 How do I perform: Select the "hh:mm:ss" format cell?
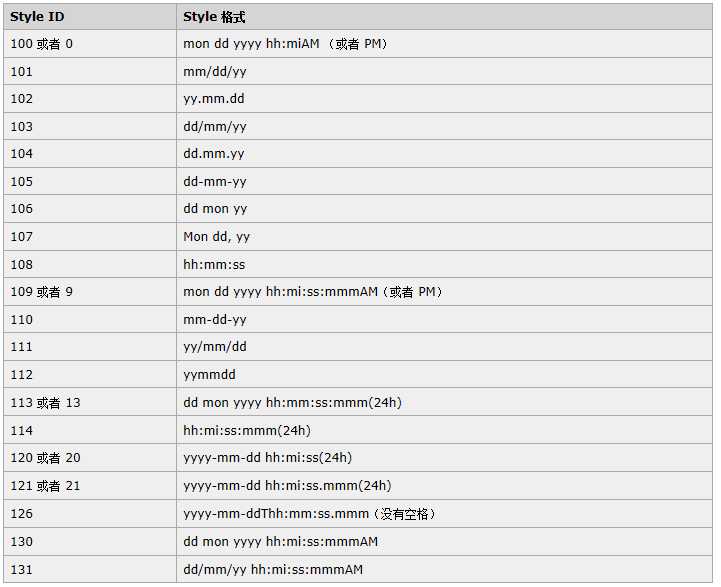click(x=214, y=265)
